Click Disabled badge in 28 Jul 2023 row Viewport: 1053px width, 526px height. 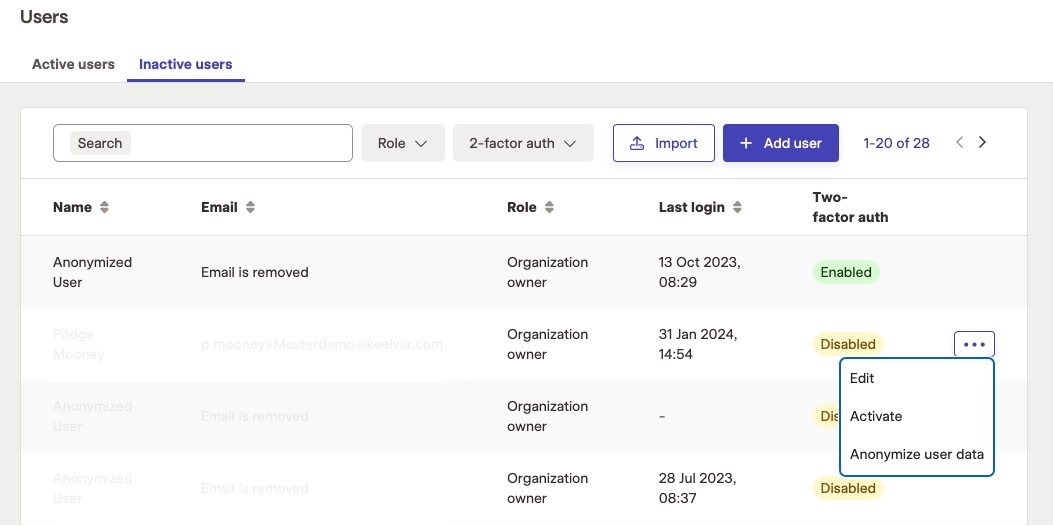(848, 488)
